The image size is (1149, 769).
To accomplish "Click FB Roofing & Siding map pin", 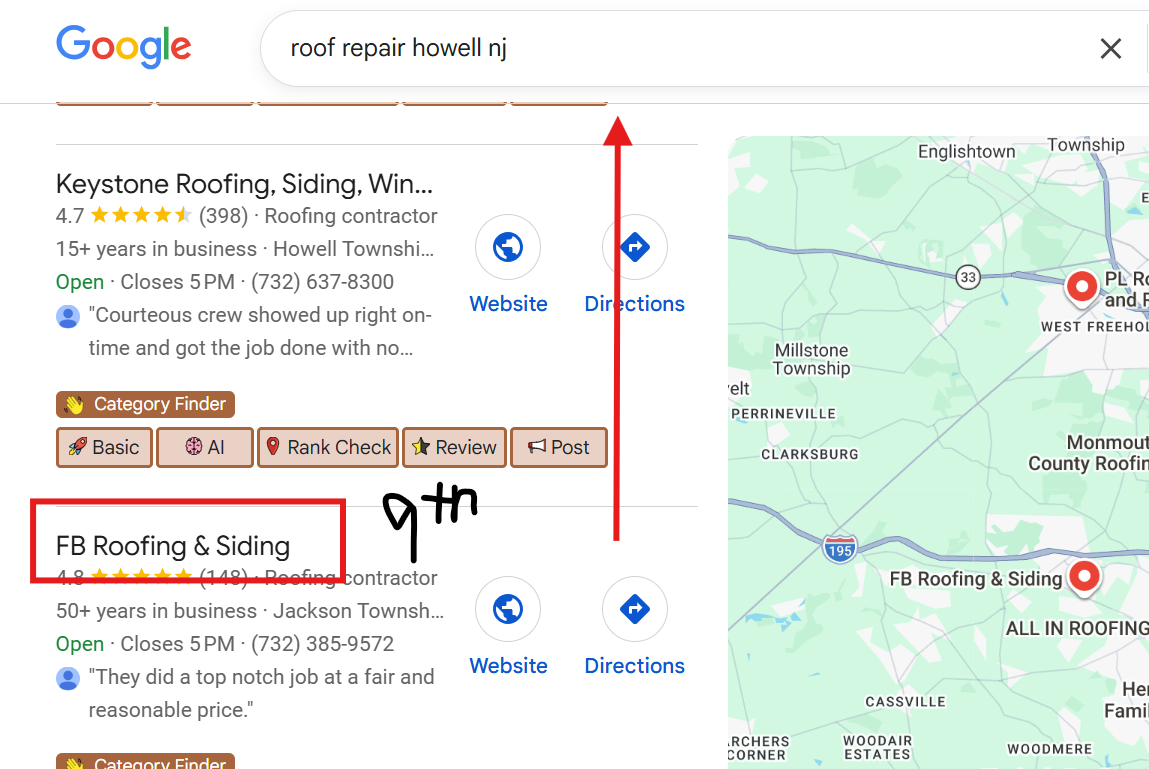I will pos(1083,576).
